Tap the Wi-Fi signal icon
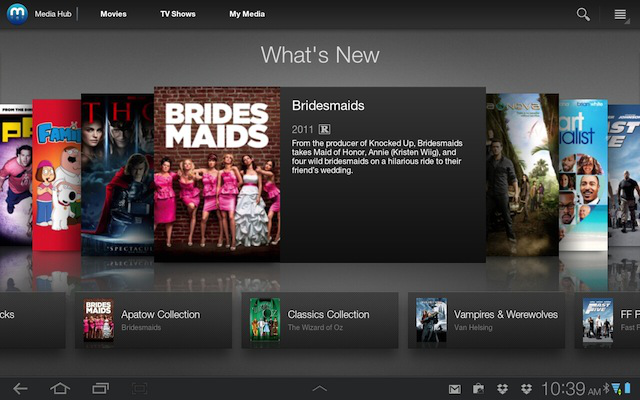 (616, 388)
